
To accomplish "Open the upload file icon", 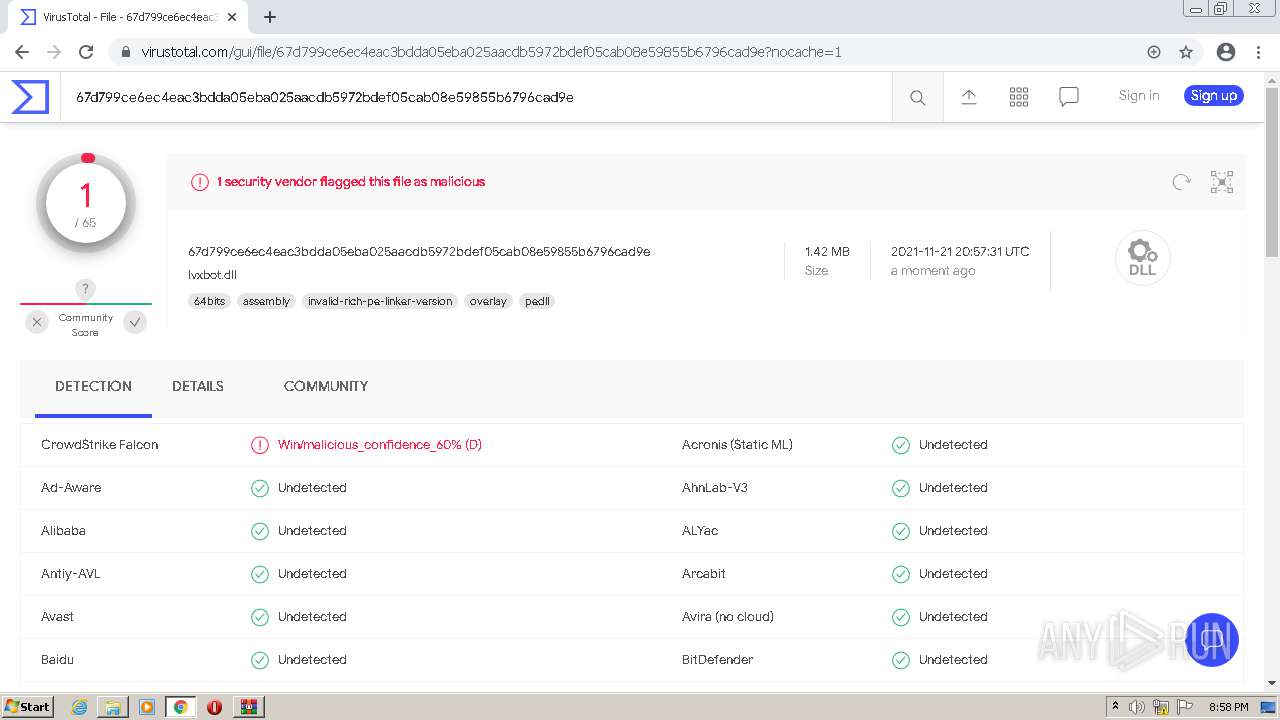I will [968, 96].
